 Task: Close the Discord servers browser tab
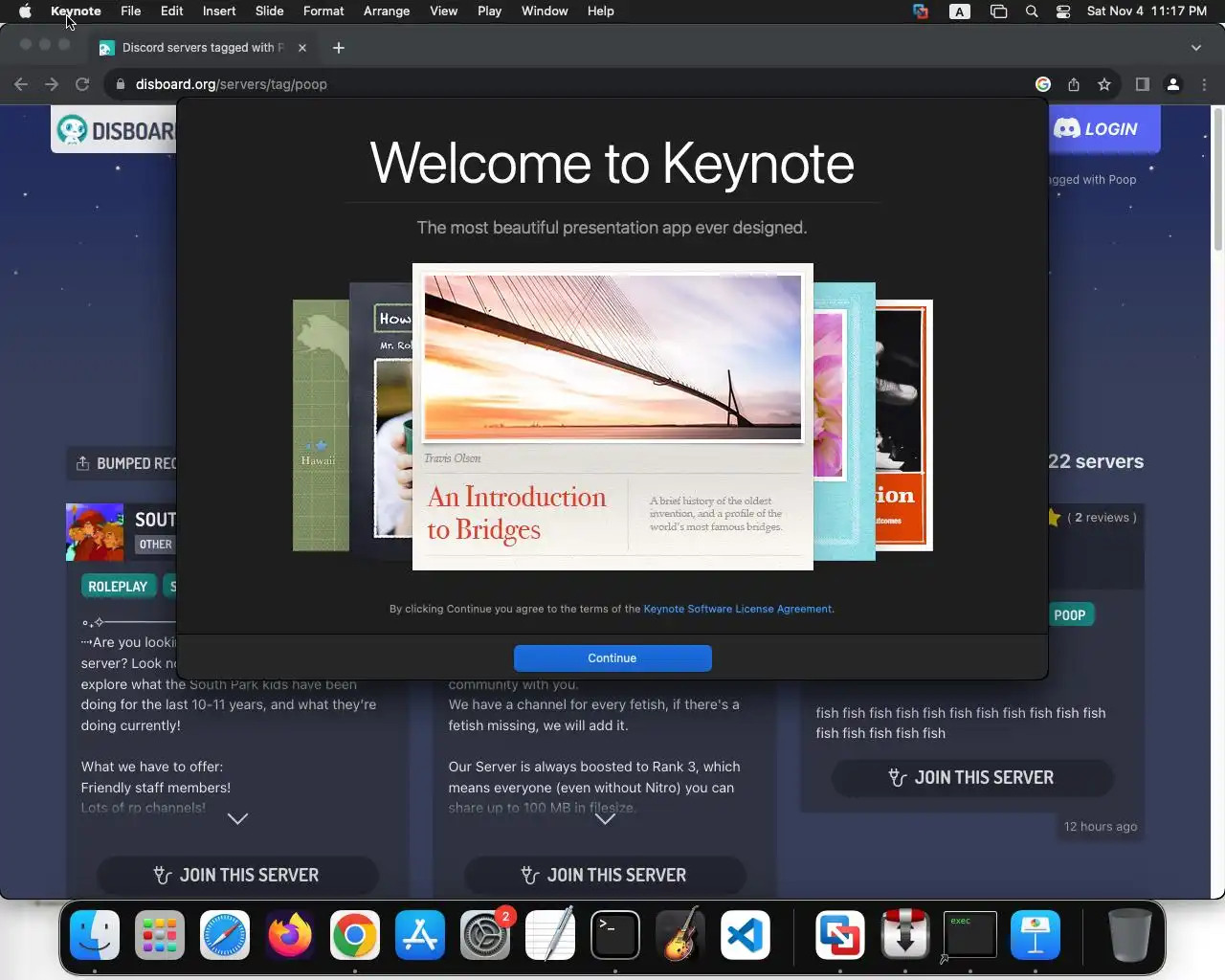pyautogui.click(x=302, y=47)
